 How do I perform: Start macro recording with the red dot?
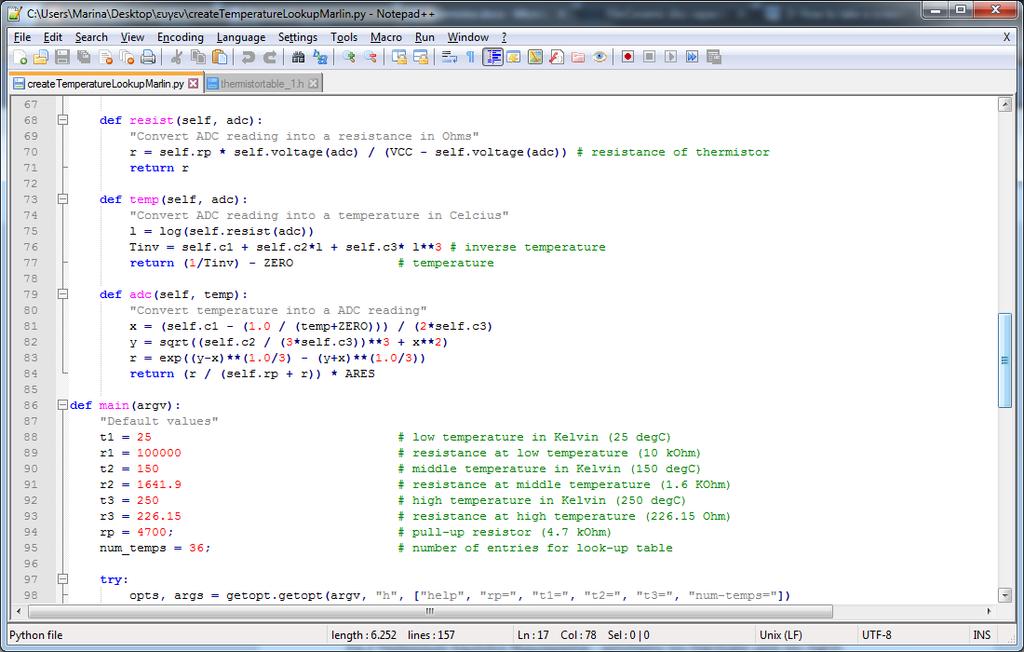[628, 57]
